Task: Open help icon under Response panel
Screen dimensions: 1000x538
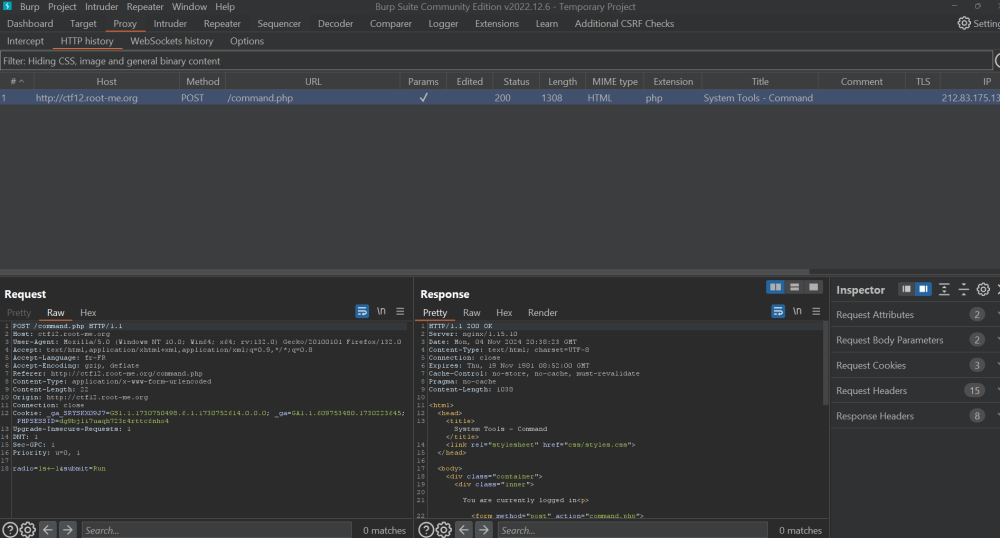Action: (x=426, y=530)
